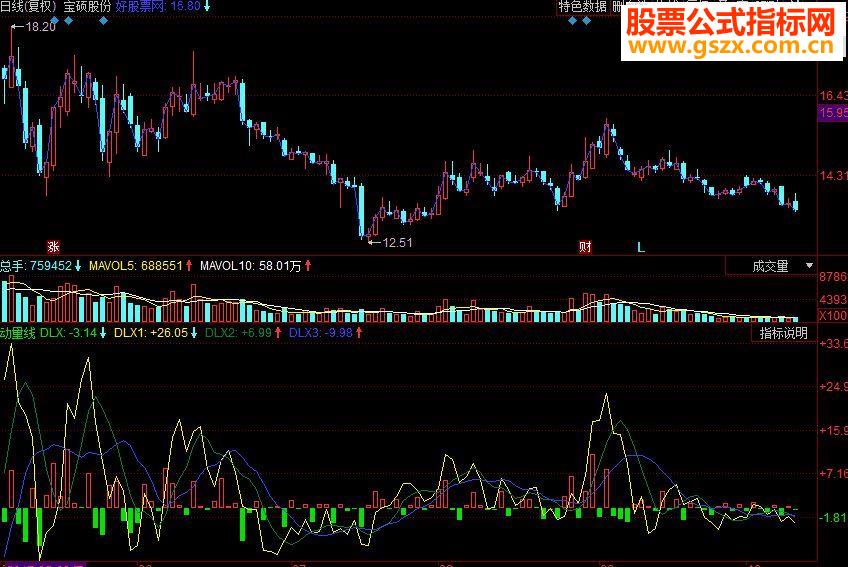Click the red up arrow after DLX2 +6.99

(x=278, y=333)
